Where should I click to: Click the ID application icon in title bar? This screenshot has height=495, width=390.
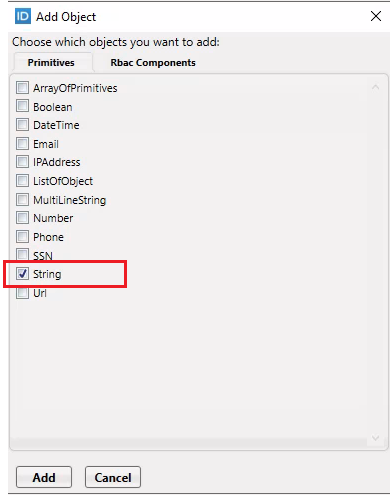click(x=23, y=16)
